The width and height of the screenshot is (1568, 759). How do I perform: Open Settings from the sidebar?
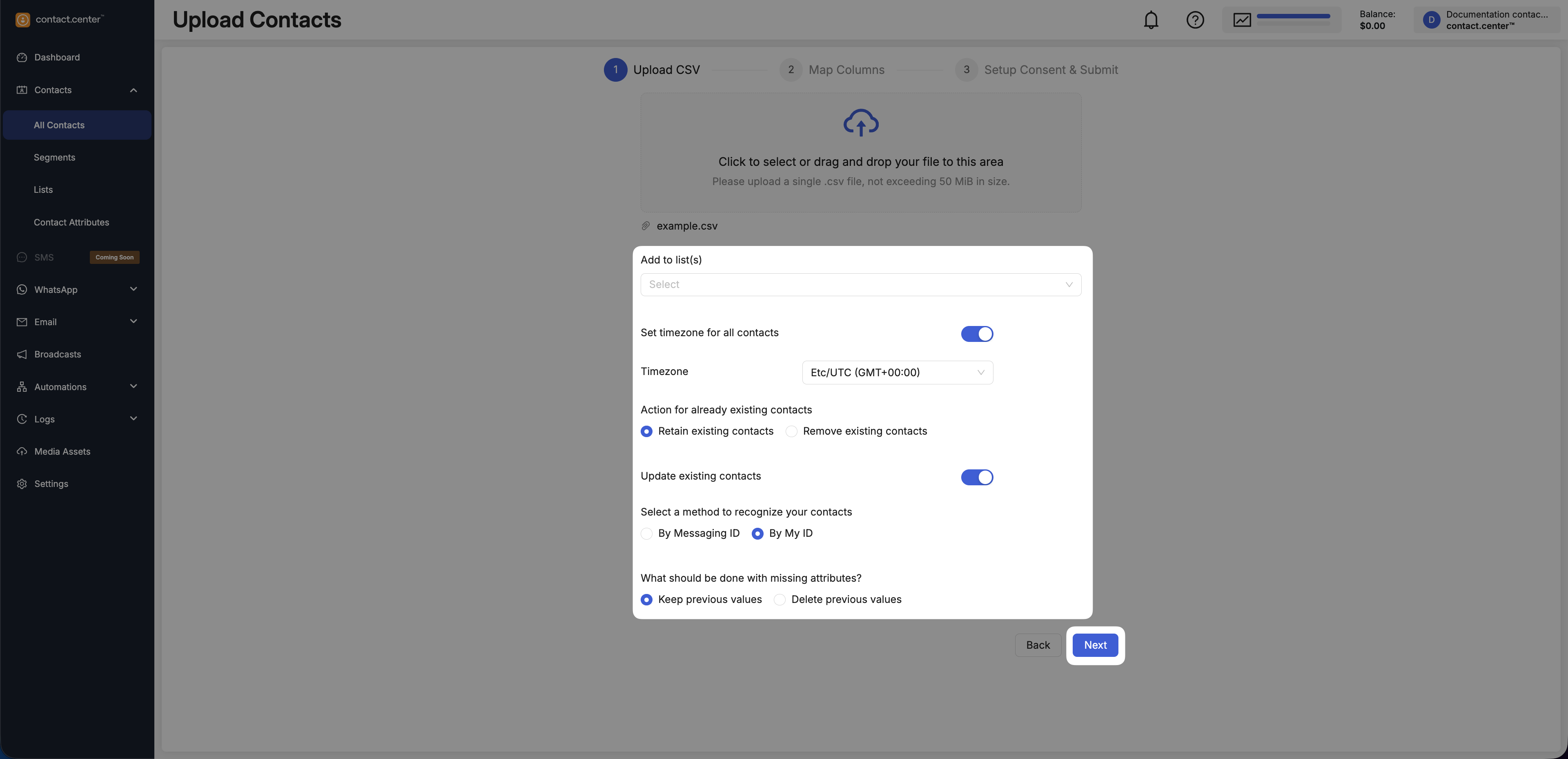51,484
